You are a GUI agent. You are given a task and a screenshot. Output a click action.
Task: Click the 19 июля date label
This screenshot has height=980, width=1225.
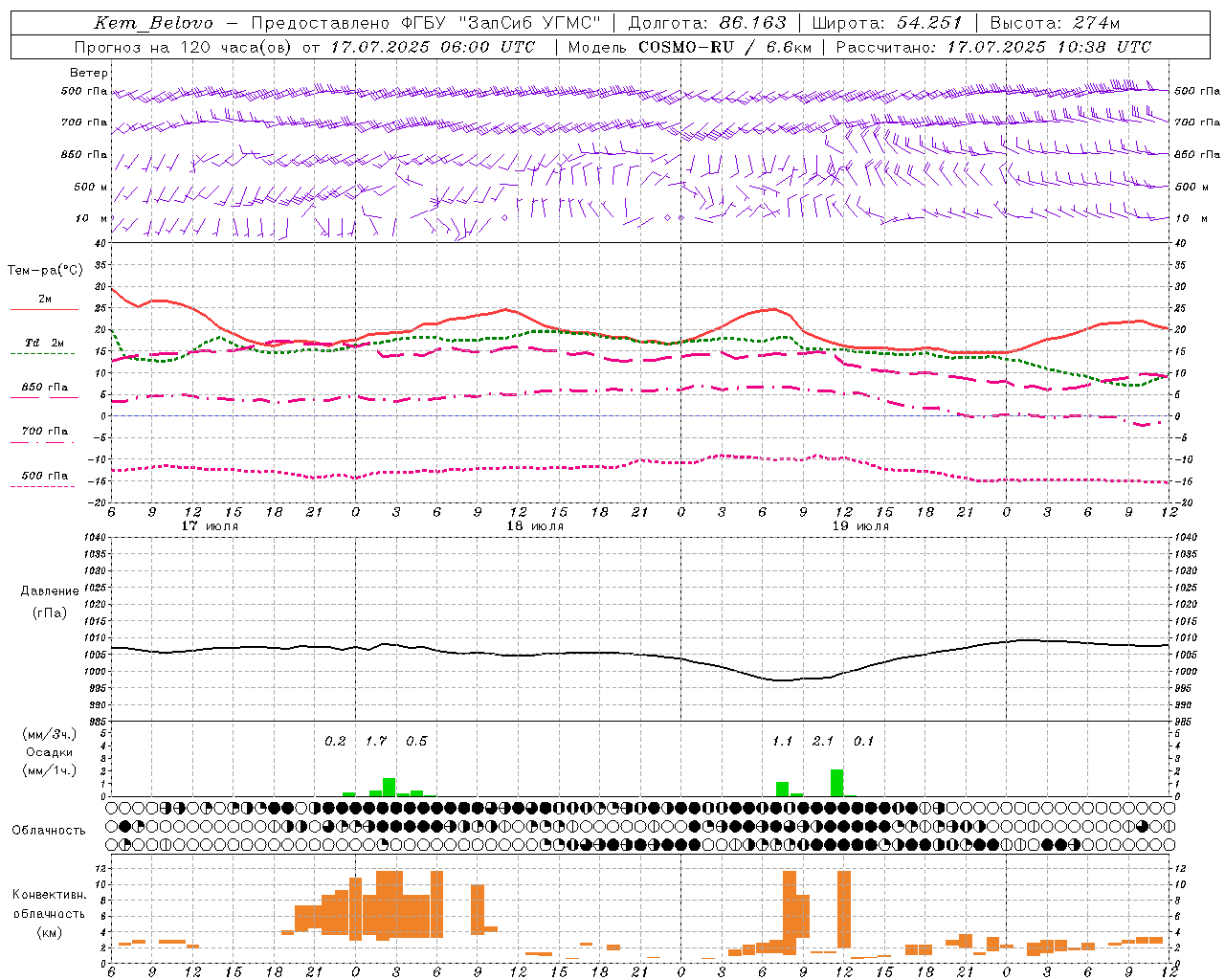tap(860, 526)
